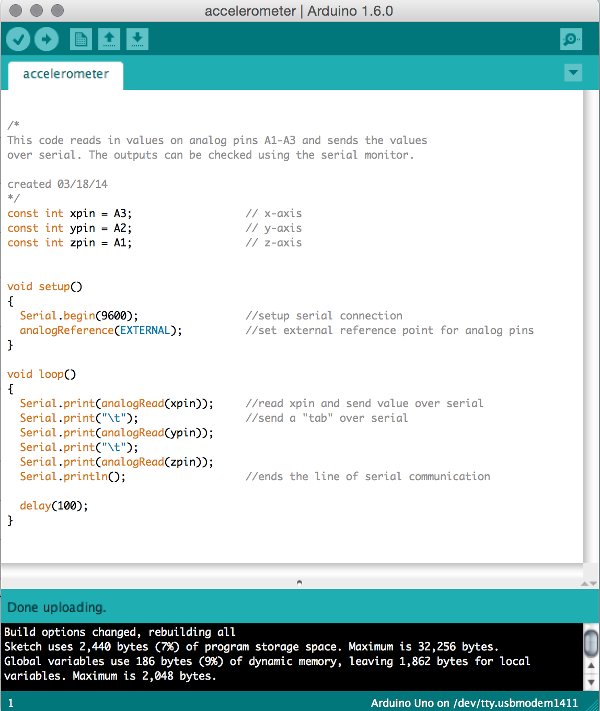Click the 'This code reads in values' comment line
The width and height of the screenshot is (600, 711).
(217, 141)
